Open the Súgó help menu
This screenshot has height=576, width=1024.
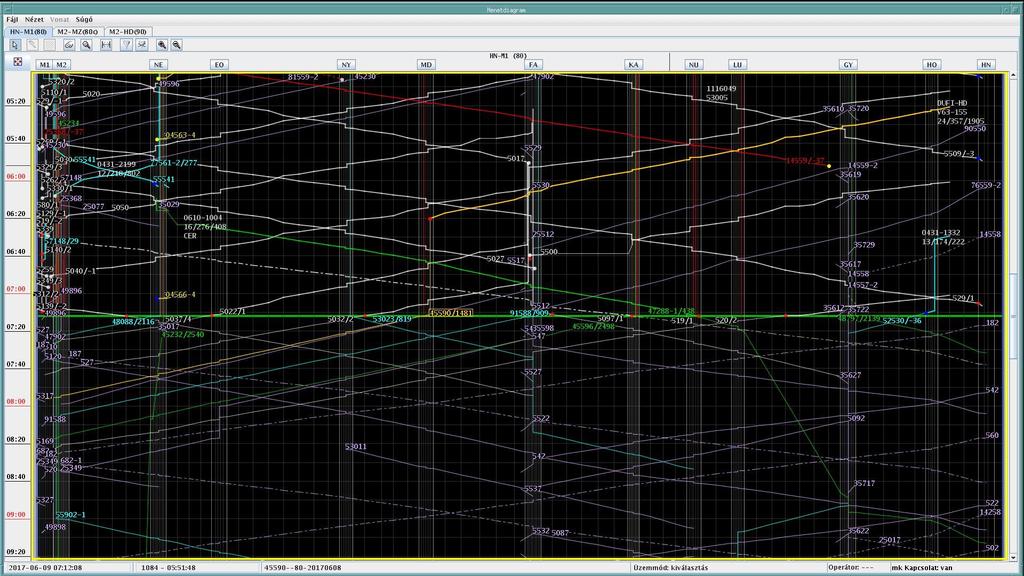pyautogui.click(x=84, y=20)
